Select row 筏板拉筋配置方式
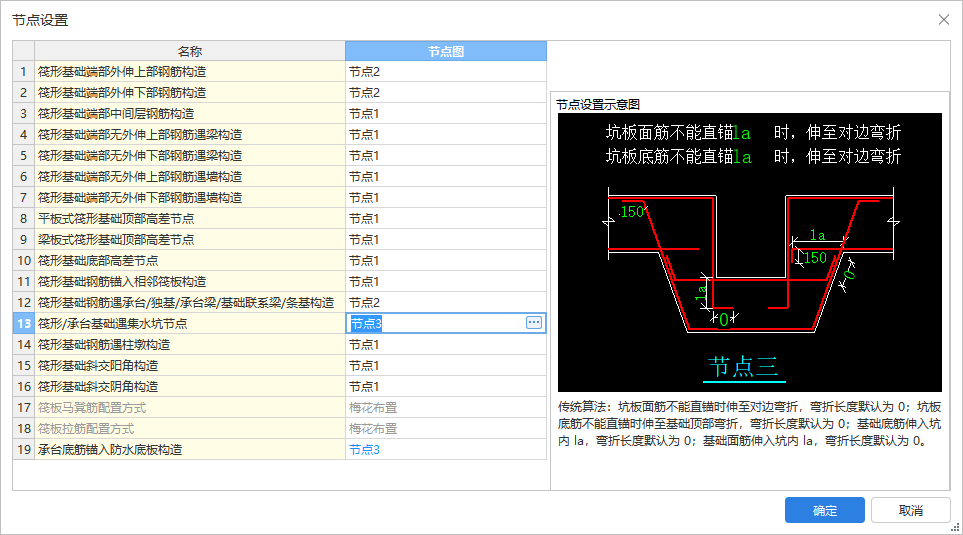Image resolution: width=963 pixels, height=535 pixels. coord(190,429)
